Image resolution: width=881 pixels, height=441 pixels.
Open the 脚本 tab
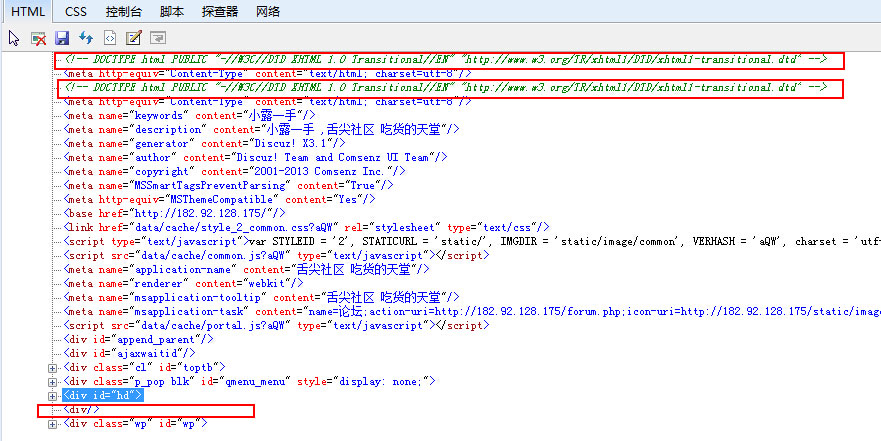[171, 12]
